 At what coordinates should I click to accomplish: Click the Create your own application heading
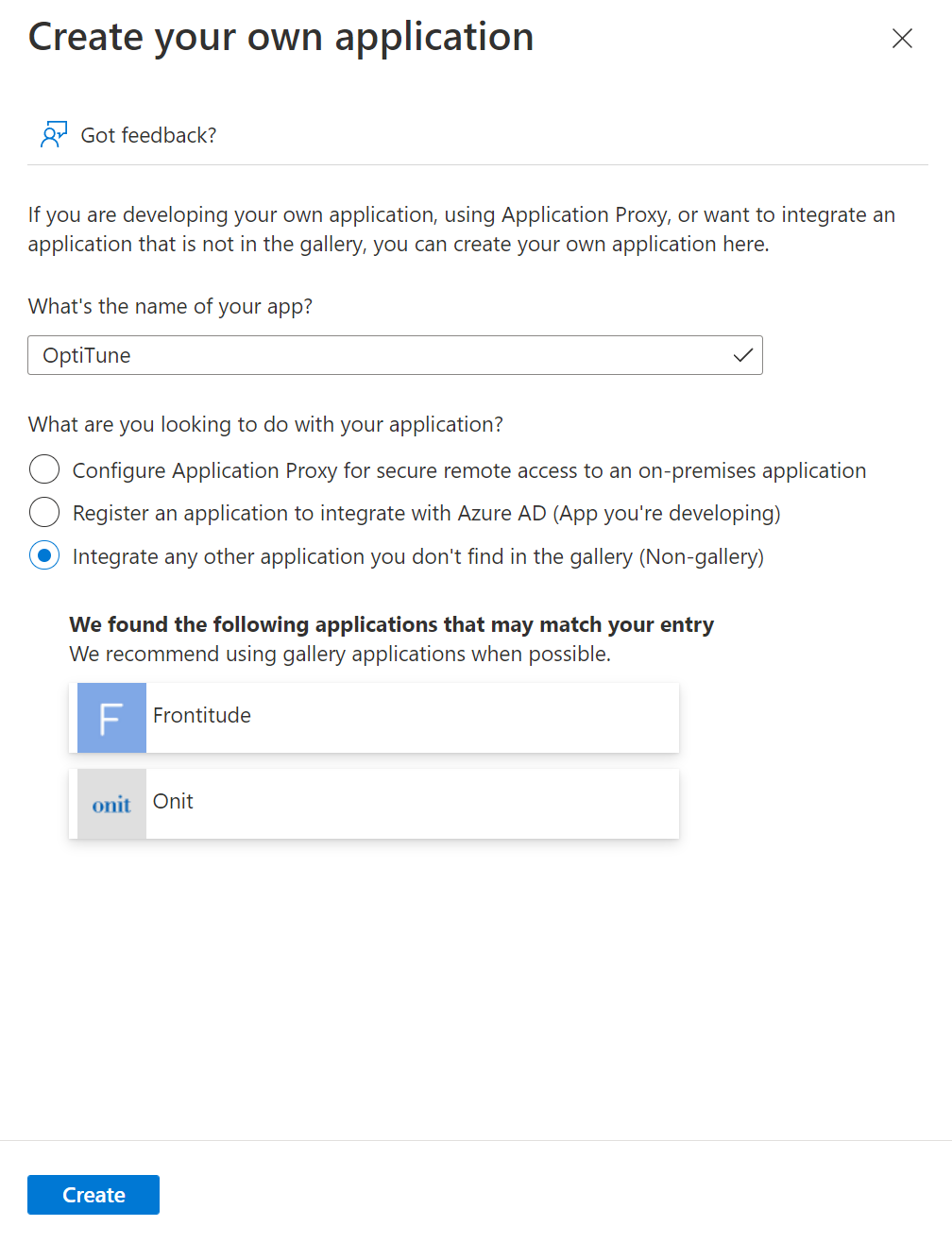click(x=281, y=38)
